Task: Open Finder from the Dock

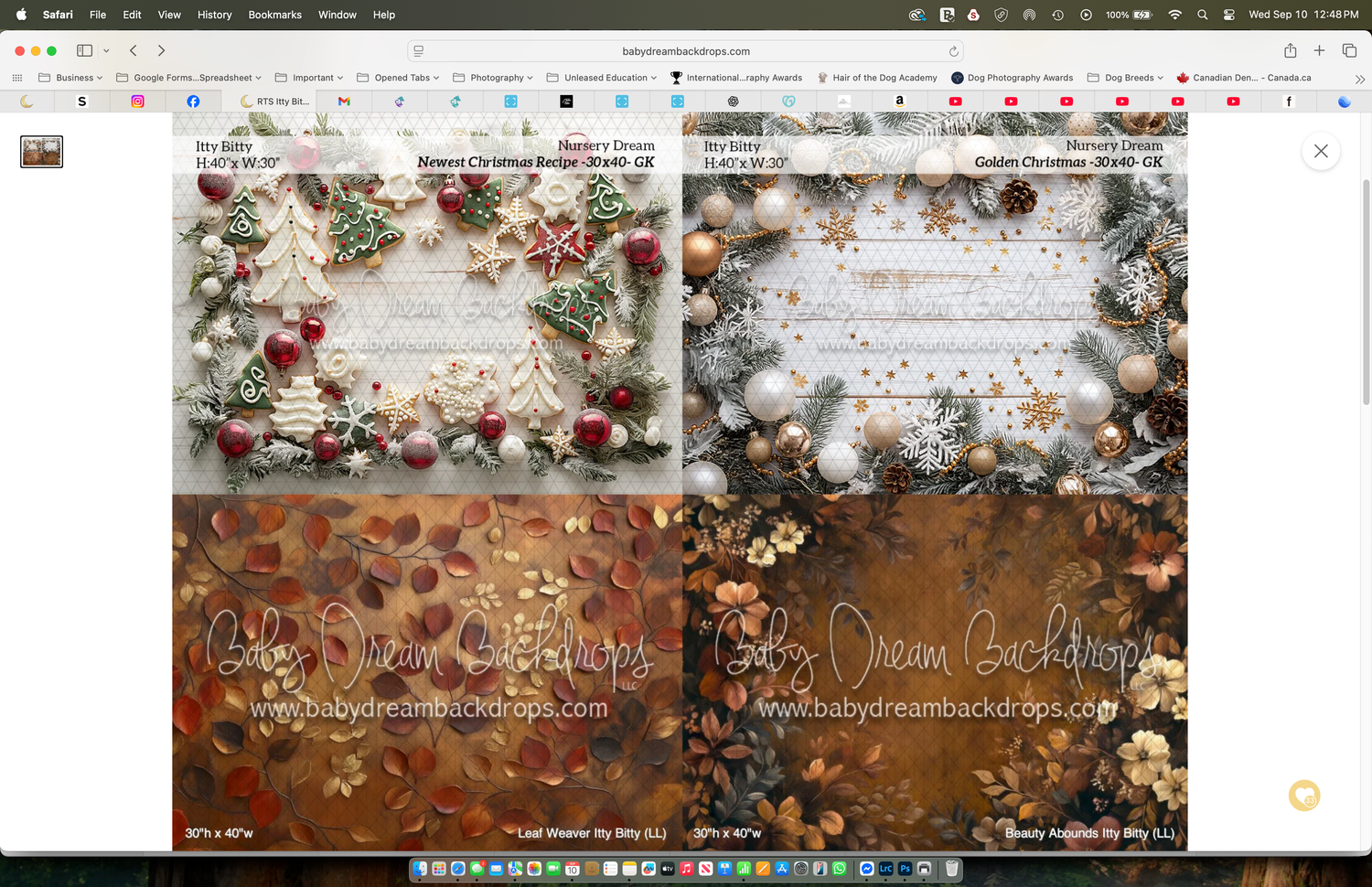Action: tap(420, 869)
